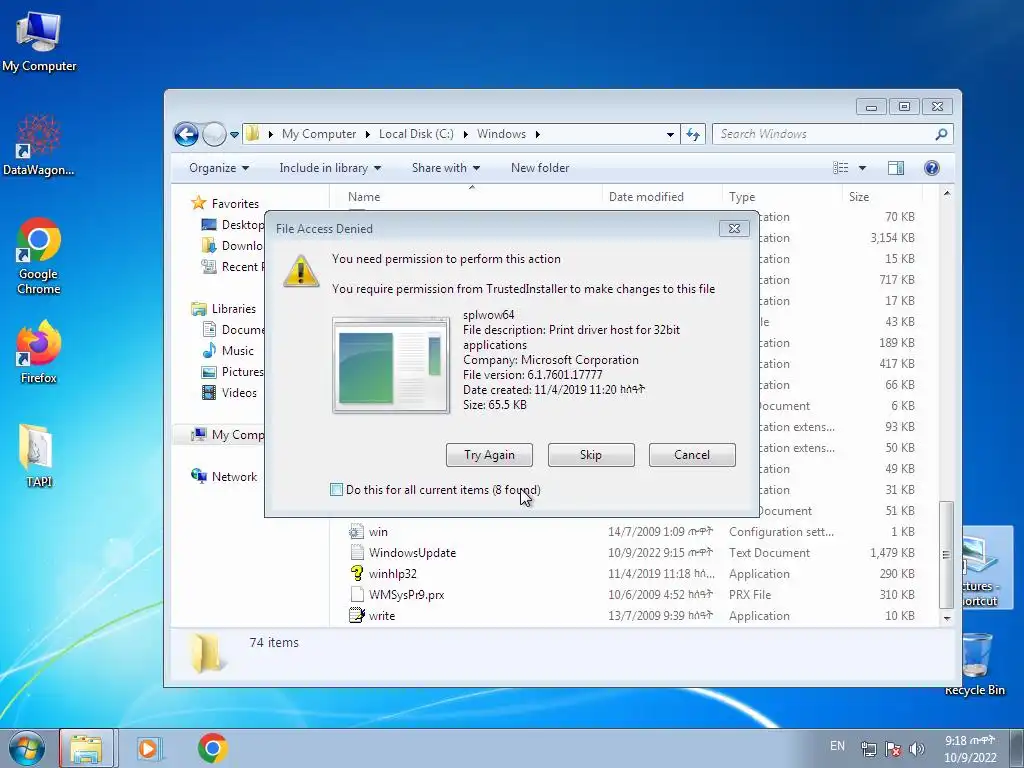The width and height of the screenshot is (1024, 768).
Task: Click scrollbar up arrow in file list
Action: tap(946, 194)
